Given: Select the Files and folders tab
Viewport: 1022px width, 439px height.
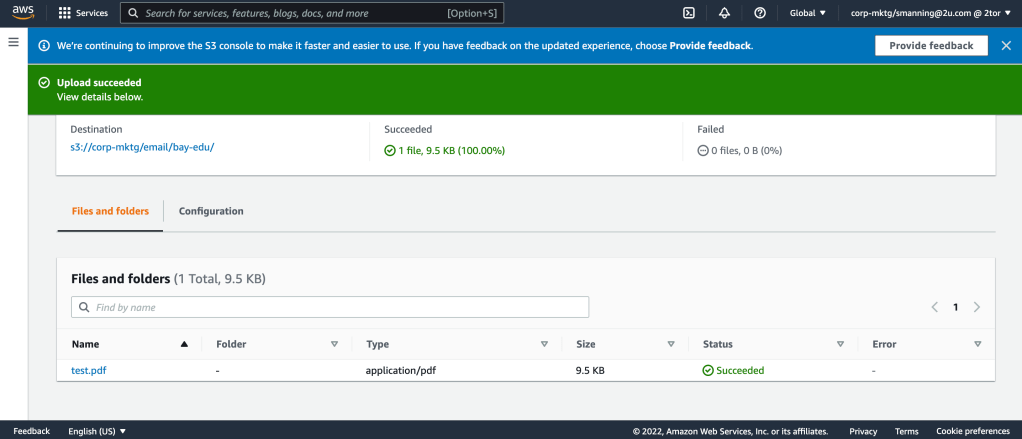Looking at the screenshot, I should [110, 211].
